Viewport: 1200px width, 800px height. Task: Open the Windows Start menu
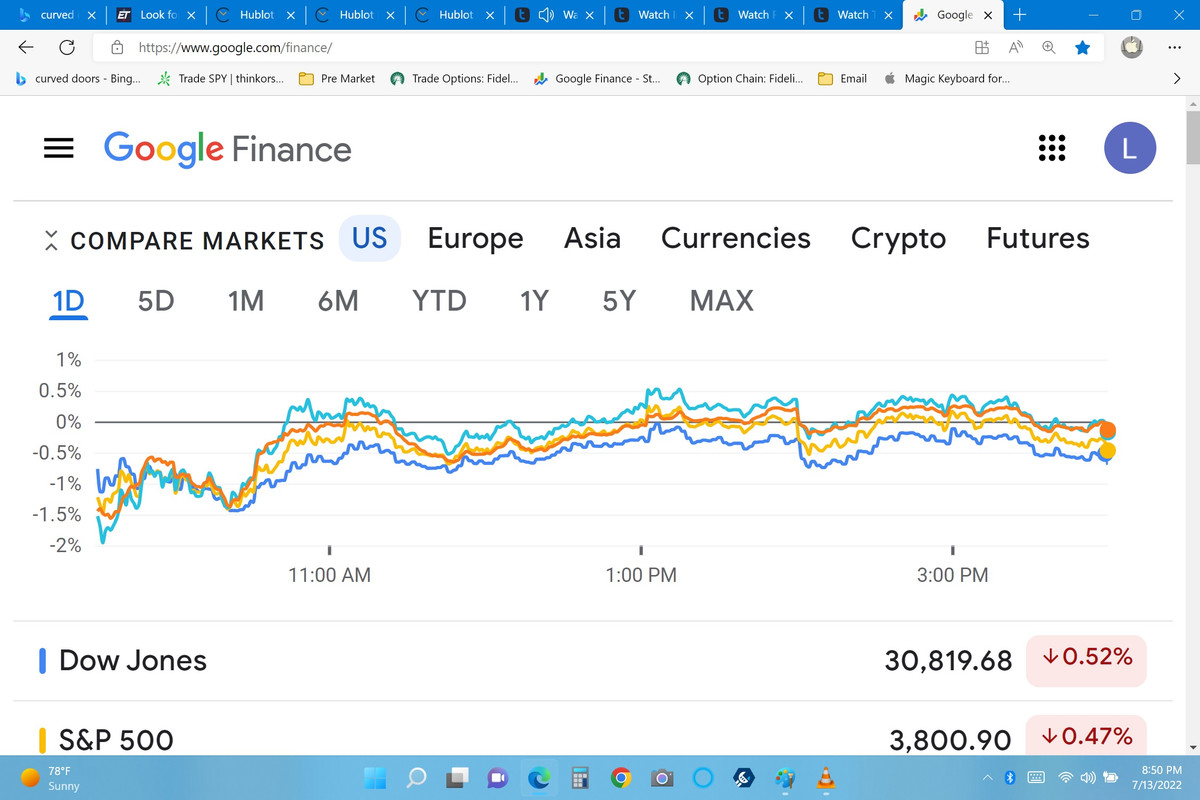point(374,777)
